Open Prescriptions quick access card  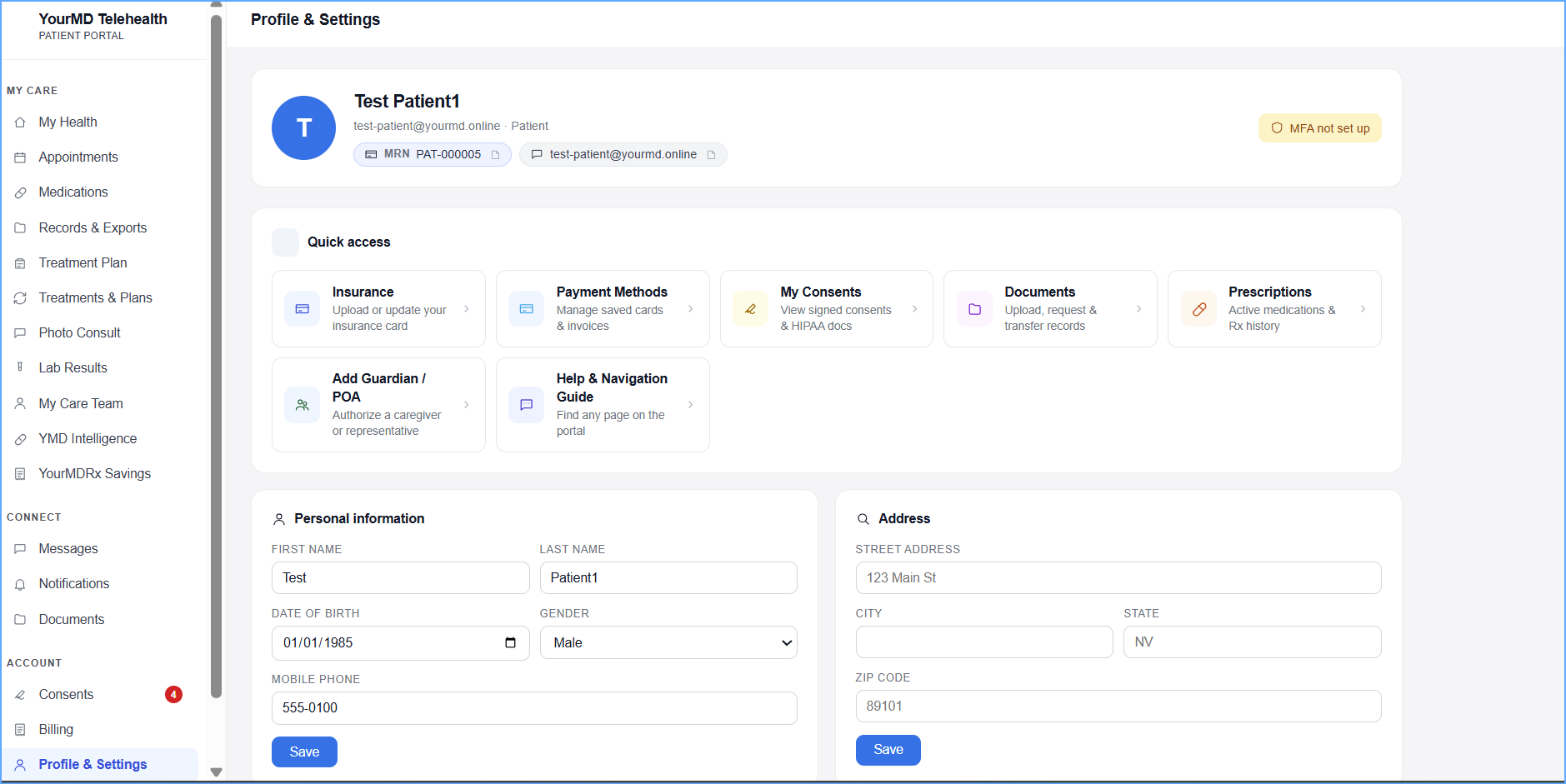(1274, 309)
